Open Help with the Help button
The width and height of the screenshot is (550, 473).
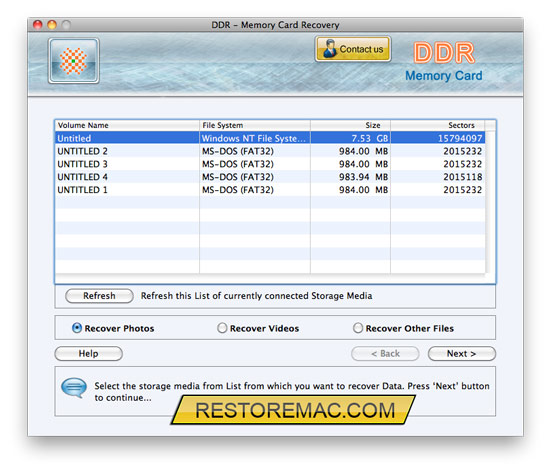pyautogui.click(x=88, y=353)
